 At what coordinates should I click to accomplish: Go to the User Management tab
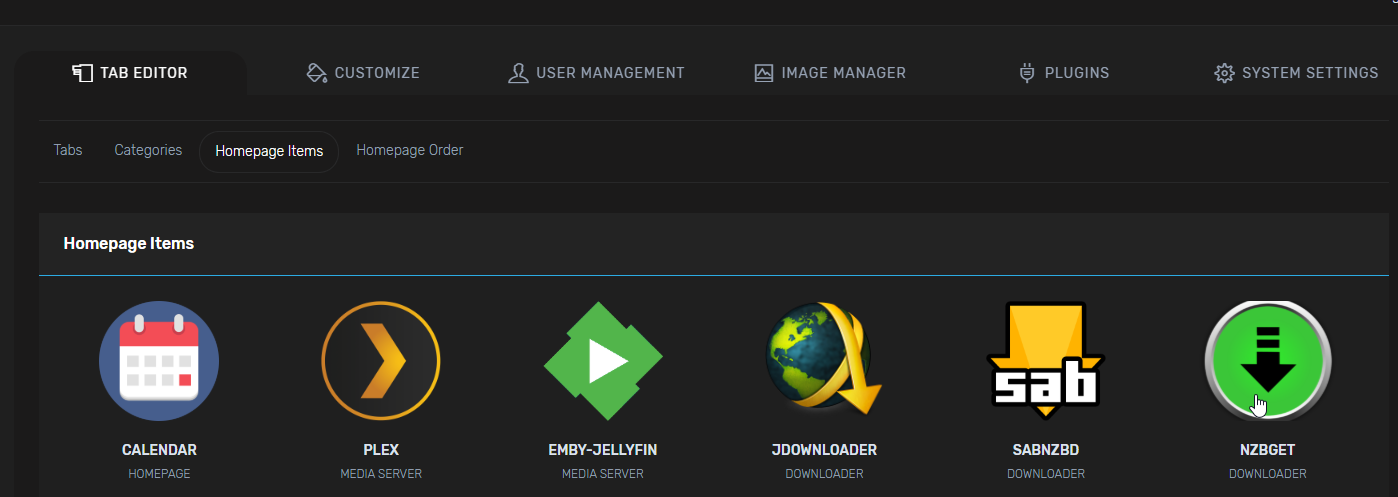tap(596, 73)
